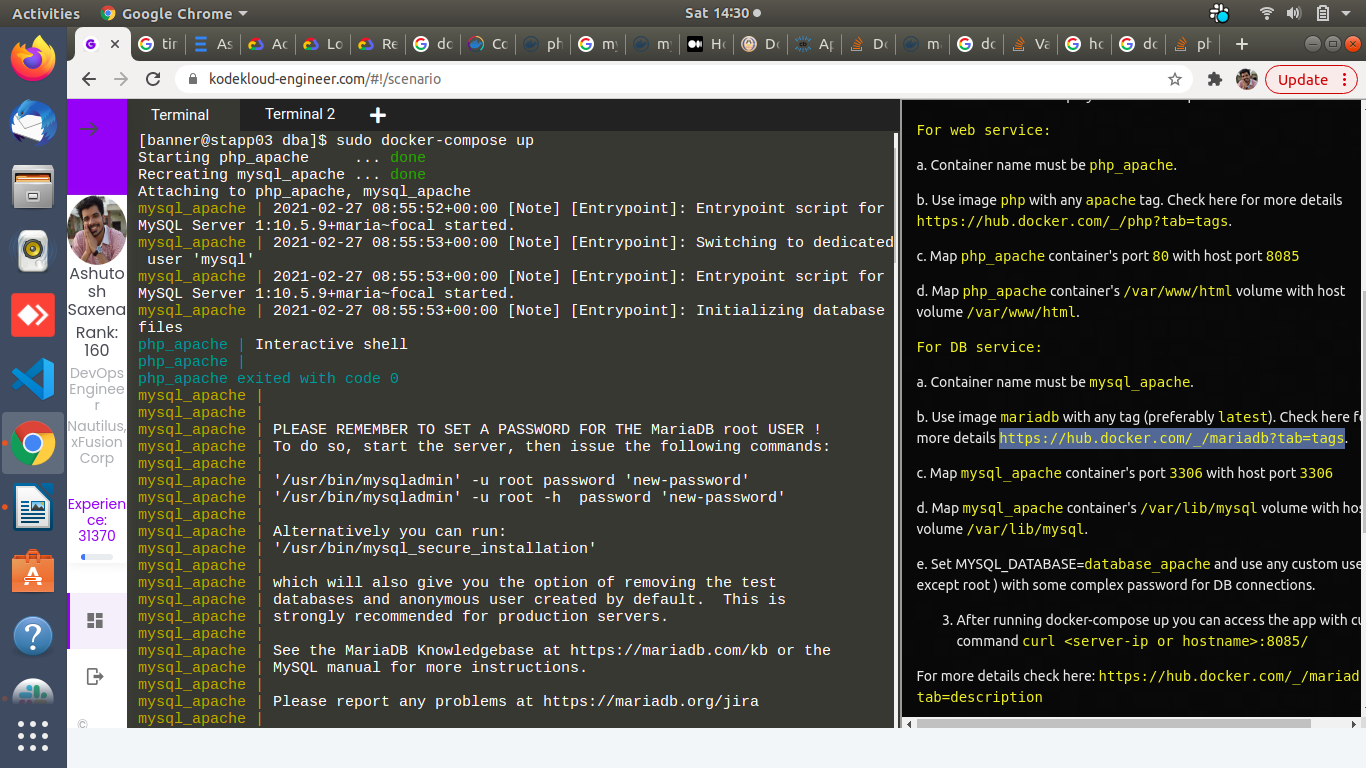
Task: Expand Google Chrome app menu in top bar
Action: [x=175, y=14]
